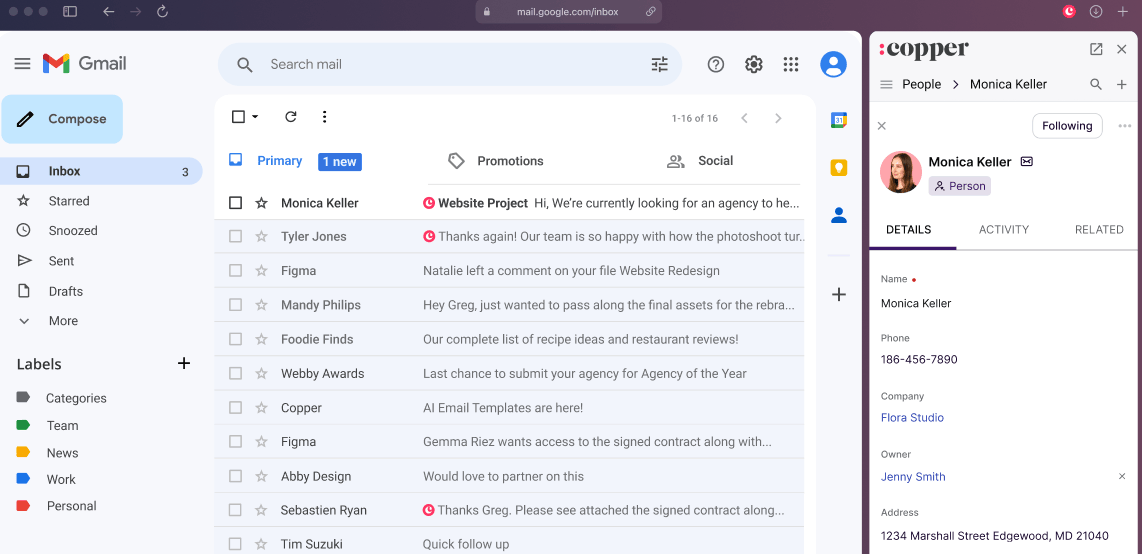Open Google Keep side panel icon
This screenshot has height=554, width=1142.
[839, 168]
